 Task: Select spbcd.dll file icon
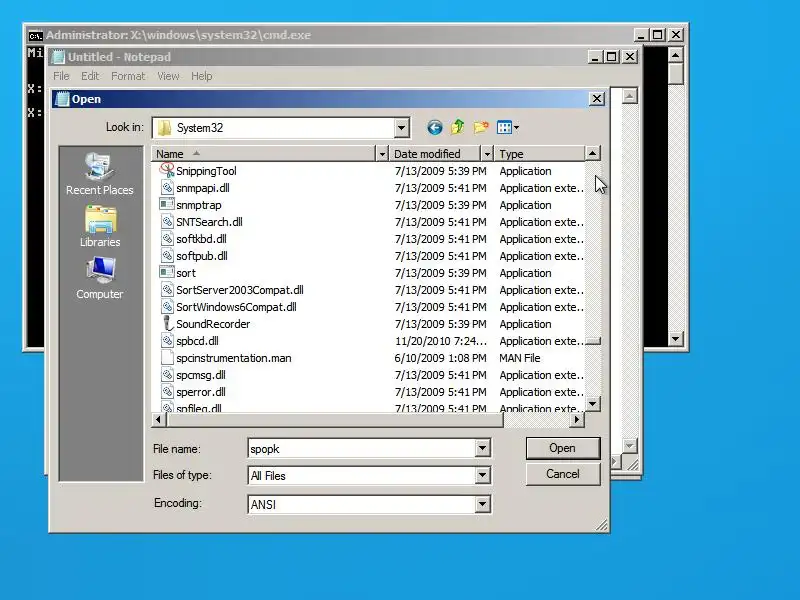pos(167,341)
